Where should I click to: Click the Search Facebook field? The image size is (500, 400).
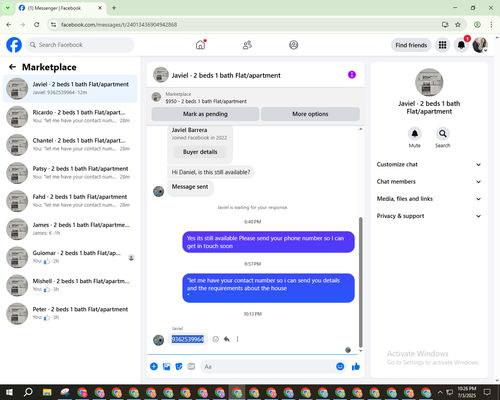pos(80,45)
